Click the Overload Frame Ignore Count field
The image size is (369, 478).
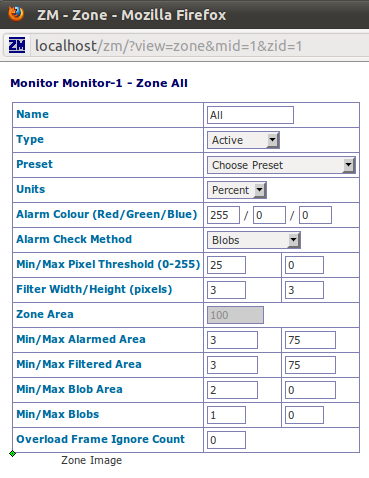(x=226, y=440)
